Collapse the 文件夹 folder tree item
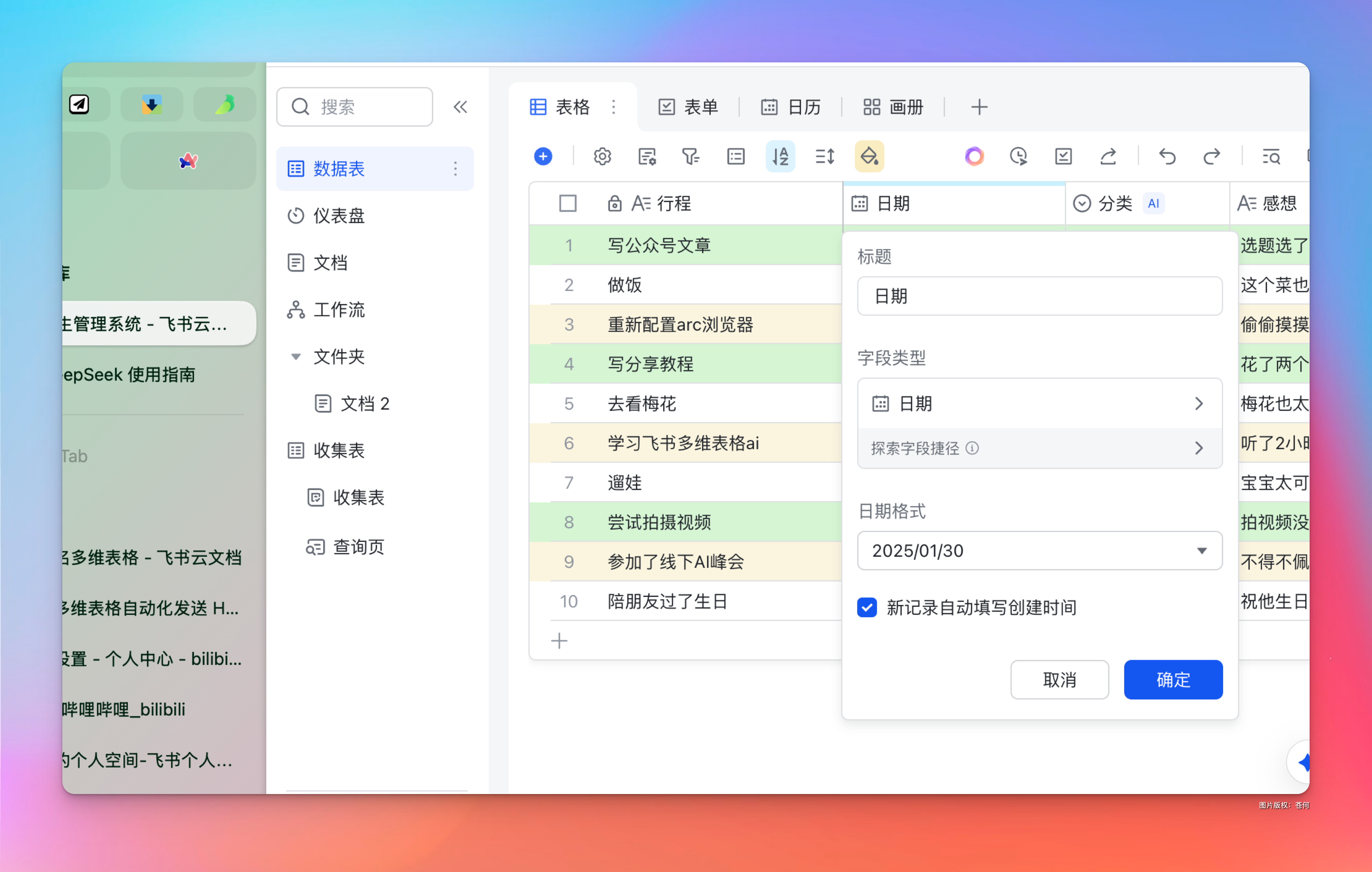 [x=296, y=357]
